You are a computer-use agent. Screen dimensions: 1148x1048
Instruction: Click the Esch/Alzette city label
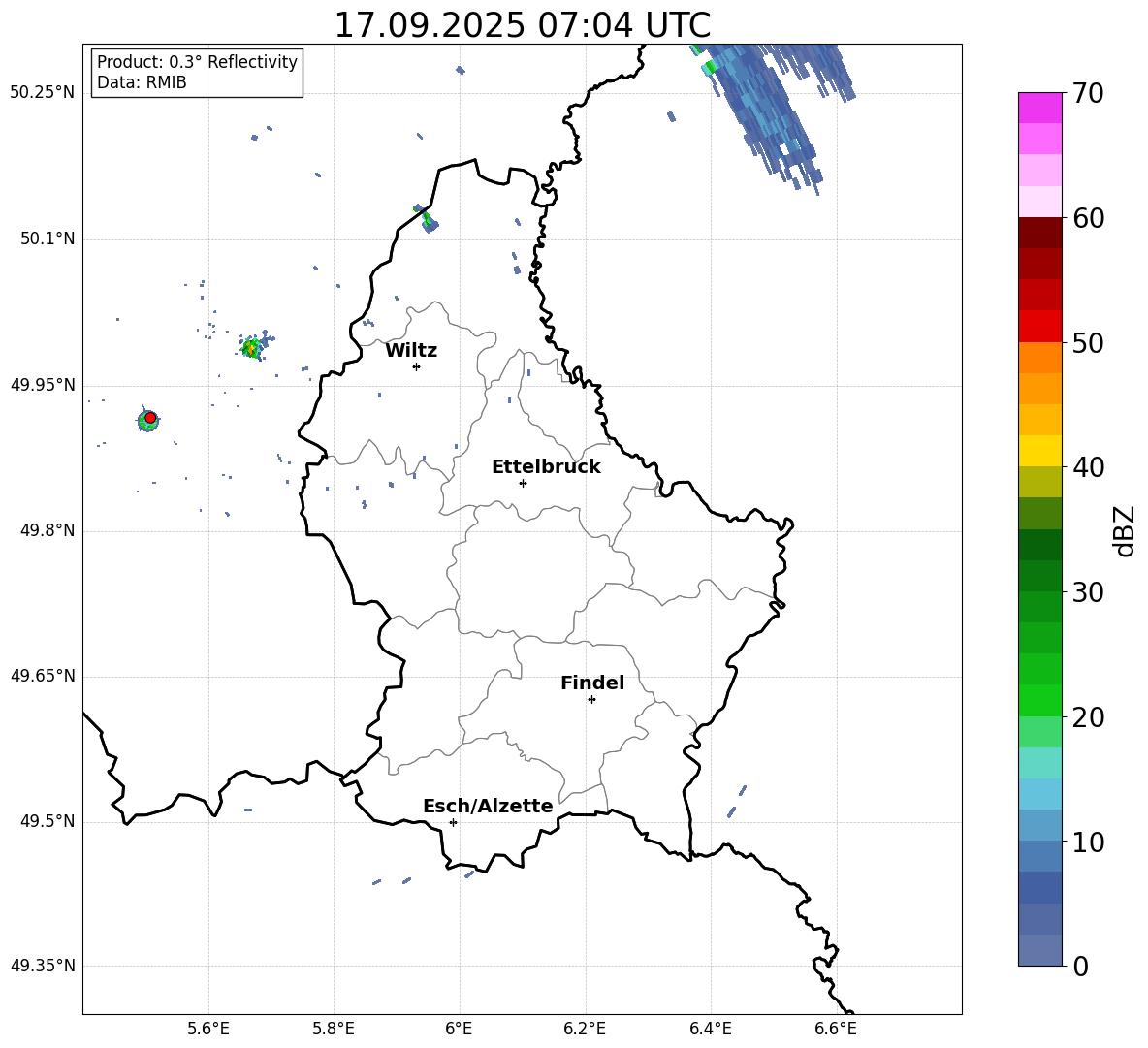[x=488, y=807]
